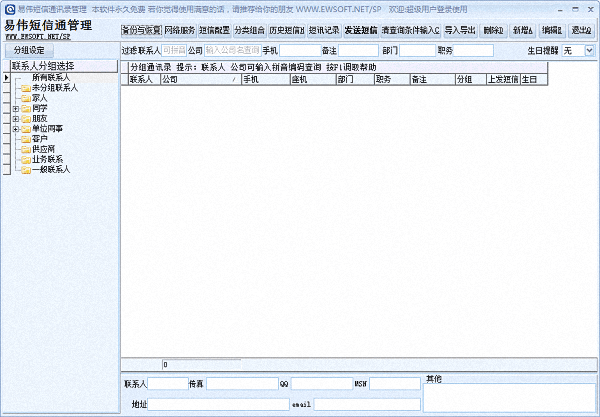Expand the 单位同事 tree node
600x417 pixels.
point(15,129)
